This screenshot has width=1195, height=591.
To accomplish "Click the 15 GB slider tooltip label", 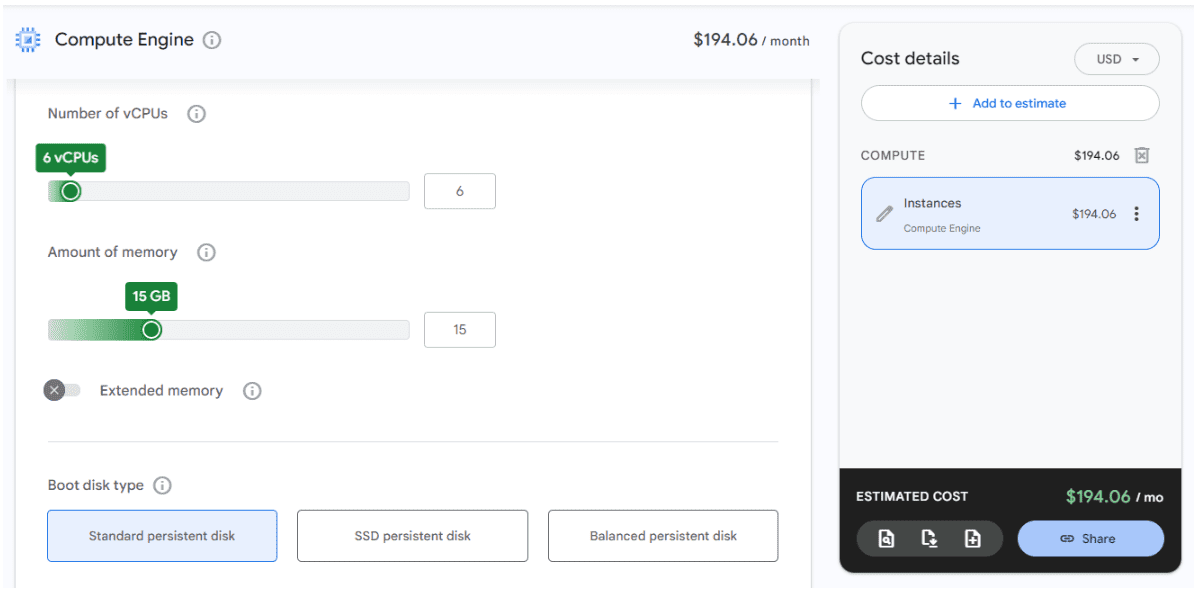I will (151, 297).
